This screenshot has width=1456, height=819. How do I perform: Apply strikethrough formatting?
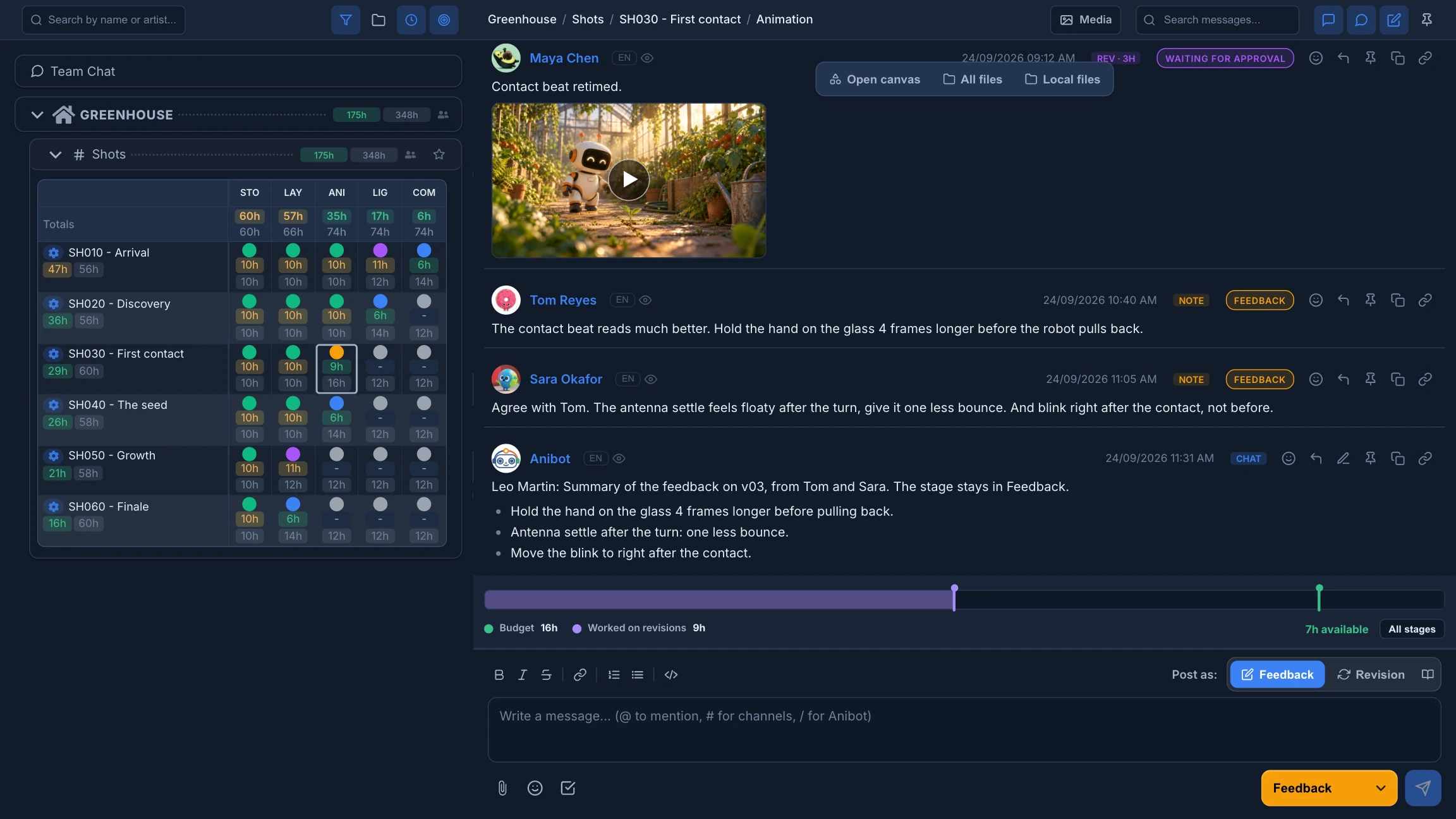(546, 675)
